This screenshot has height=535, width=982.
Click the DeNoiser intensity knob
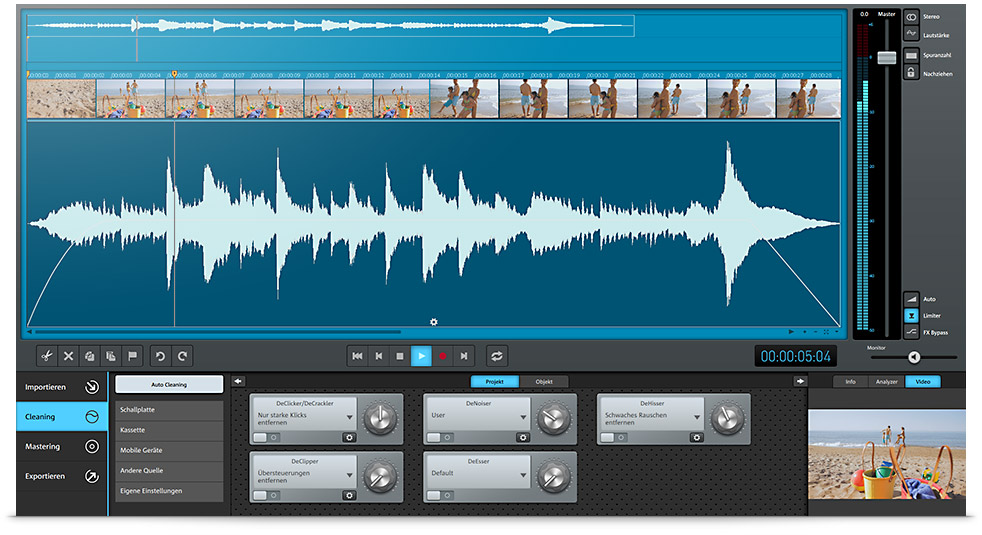tap(554, 418)
